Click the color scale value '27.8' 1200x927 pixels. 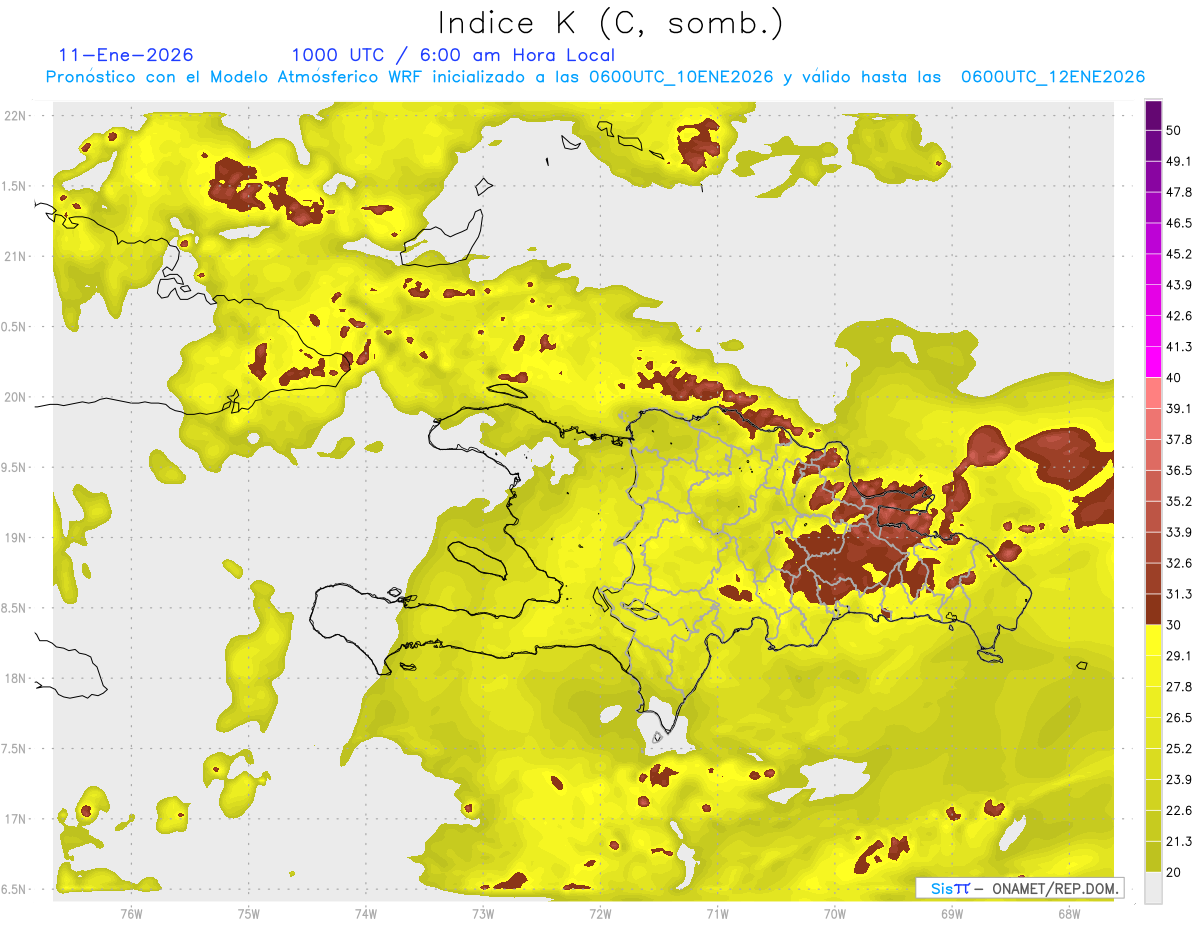[x=1179, y=687]
